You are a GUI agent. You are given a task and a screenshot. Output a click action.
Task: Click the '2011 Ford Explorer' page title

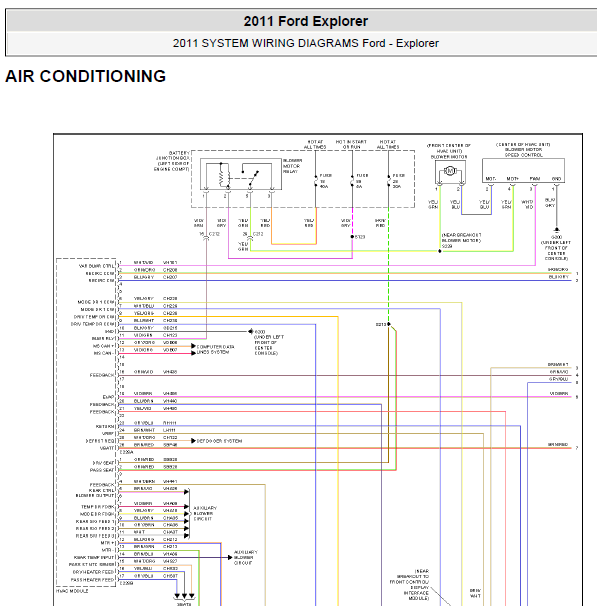coord(305,21)
